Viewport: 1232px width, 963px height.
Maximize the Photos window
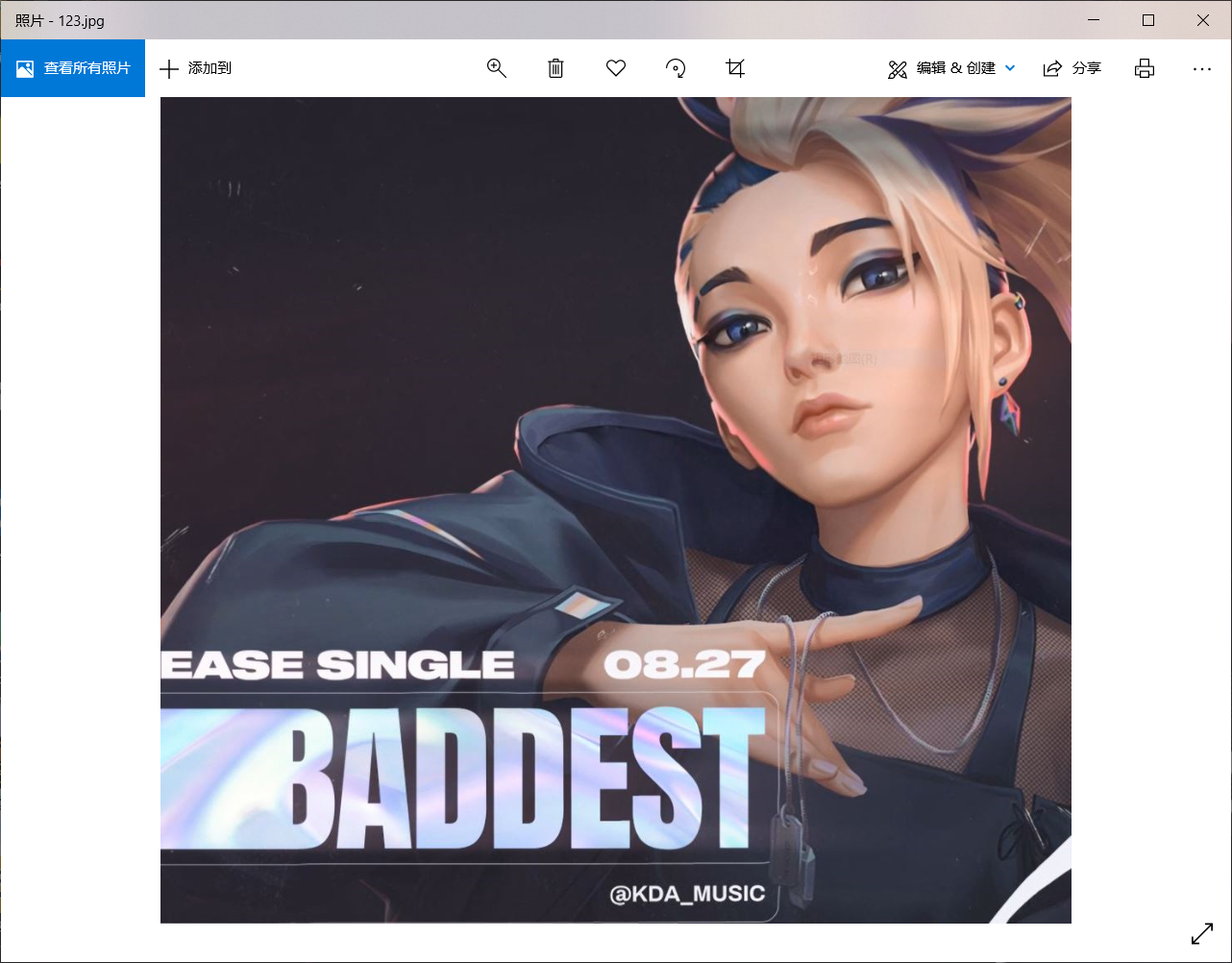pos(1148,20)
